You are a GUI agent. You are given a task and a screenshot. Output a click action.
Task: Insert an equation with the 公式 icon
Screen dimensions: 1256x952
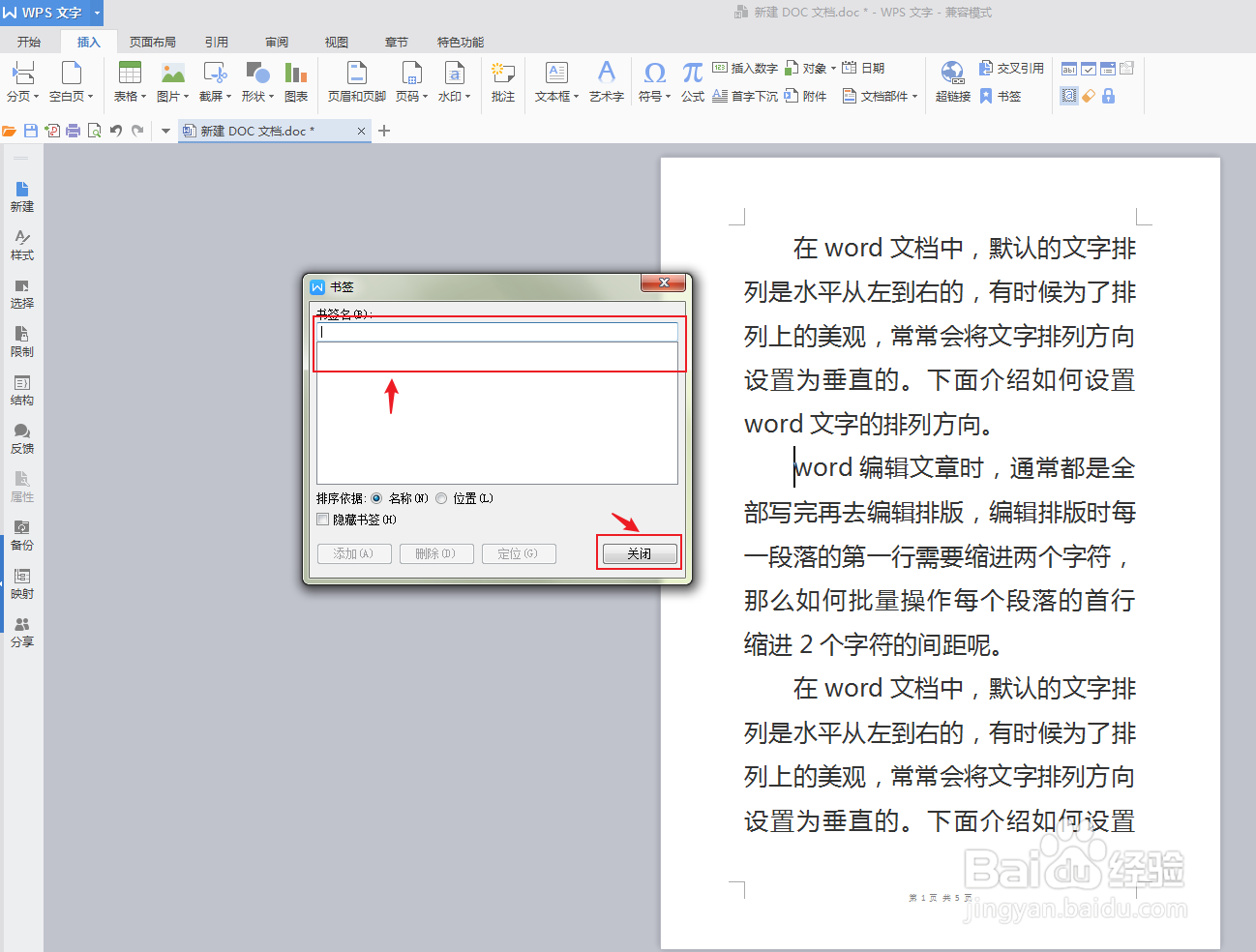[691, 79]
